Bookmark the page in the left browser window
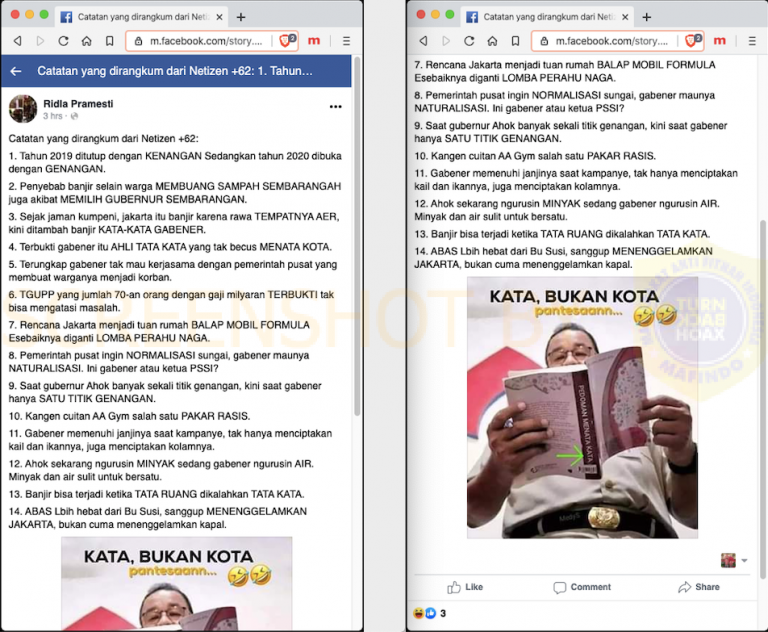This screenshot has height=632, width=768. (x=110, y=41)
